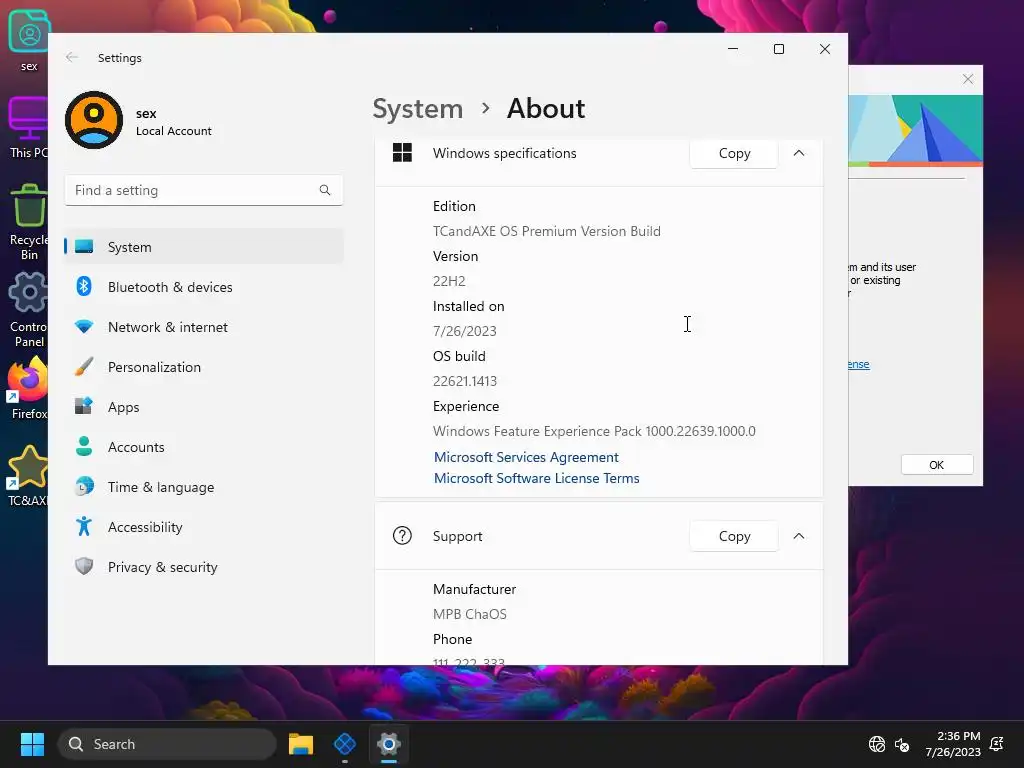Open the Windows Start menu

(32, 744)
